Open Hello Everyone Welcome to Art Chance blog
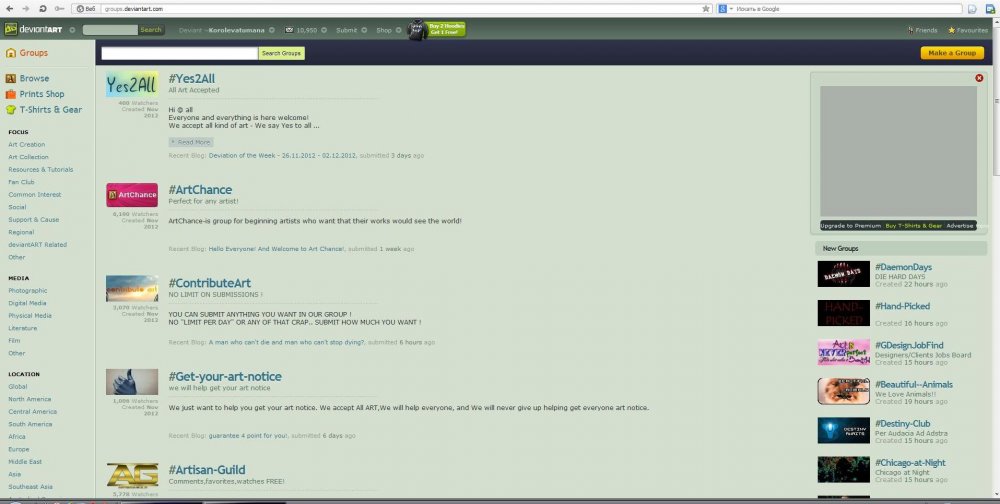 click(277, 249)
